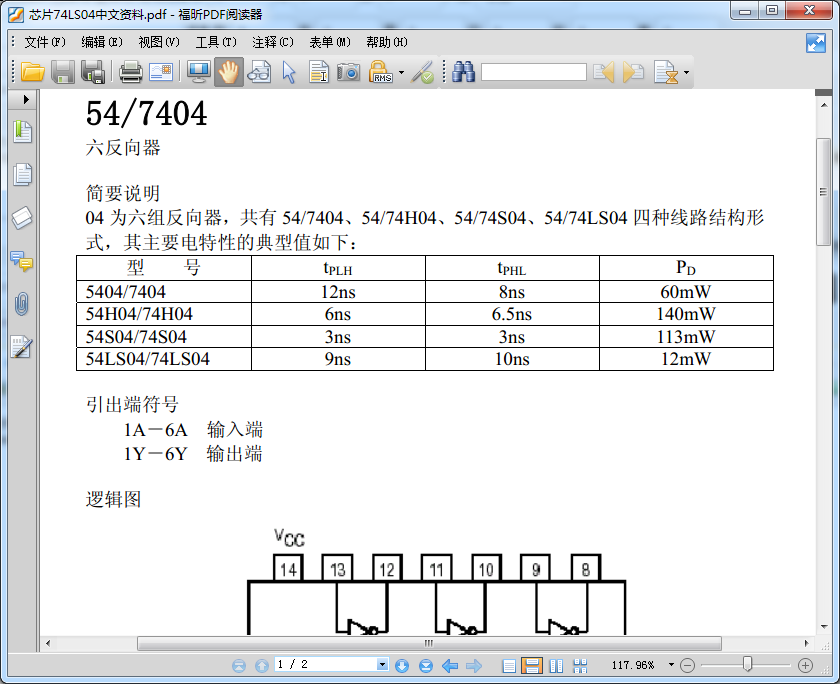
Task: Open the full screen monitor icon
Action: (x=198, y=72)
